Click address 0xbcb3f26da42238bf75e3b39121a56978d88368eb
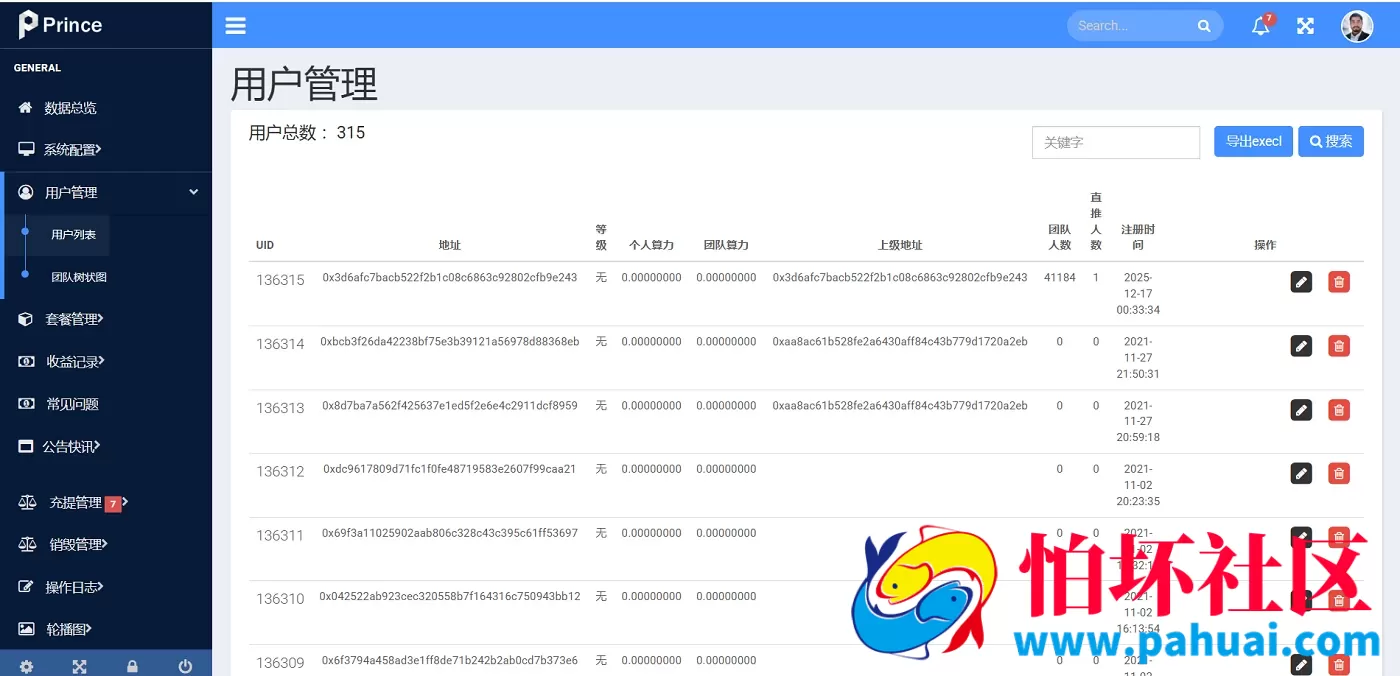 coord(450,341)
